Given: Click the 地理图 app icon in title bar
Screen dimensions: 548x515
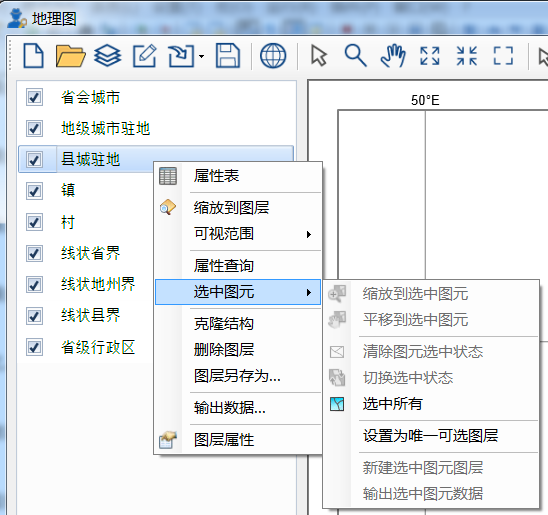Looking at the screenshot, I should click(16, 19).
